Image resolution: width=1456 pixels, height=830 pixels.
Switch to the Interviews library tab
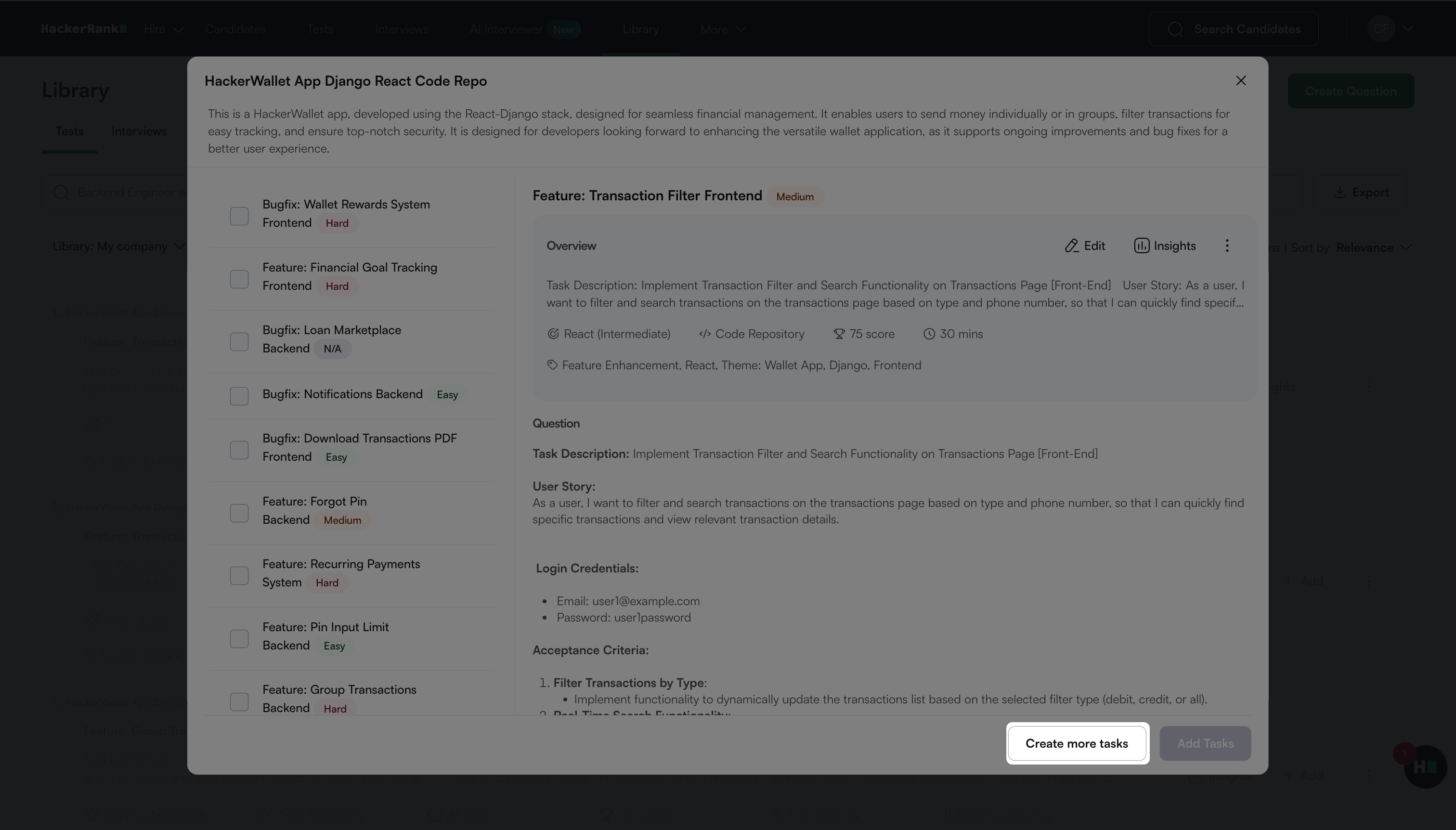(139, 131)
